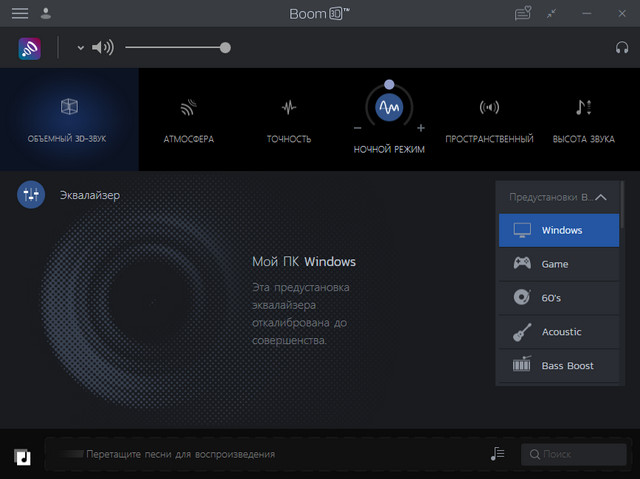Screen dimensions: 640x479
Task: Decrease night mode intensity with minus
Action: click(x=357, y=128)
